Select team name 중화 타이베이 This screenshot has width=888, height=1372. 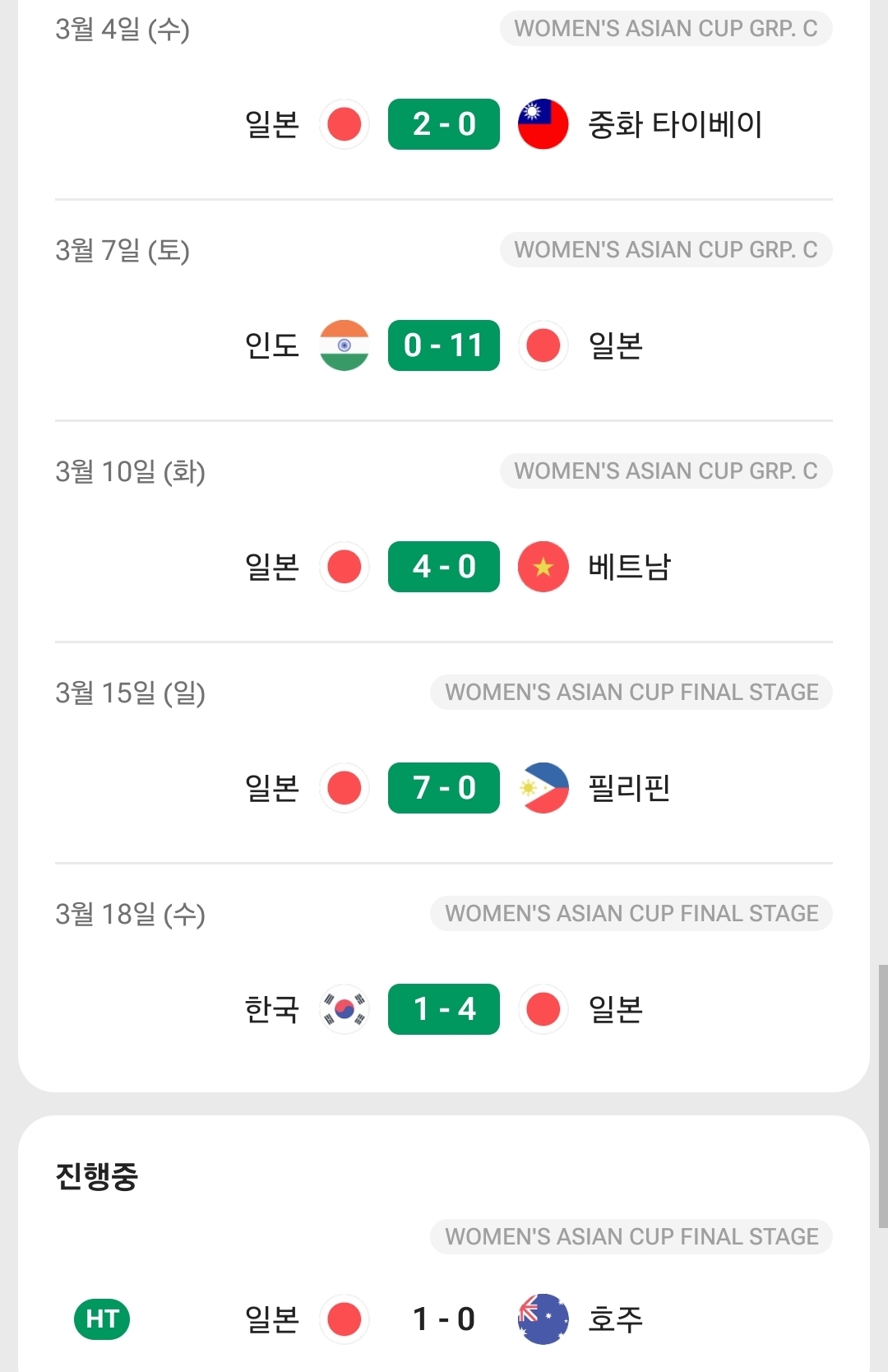(675, 124)
